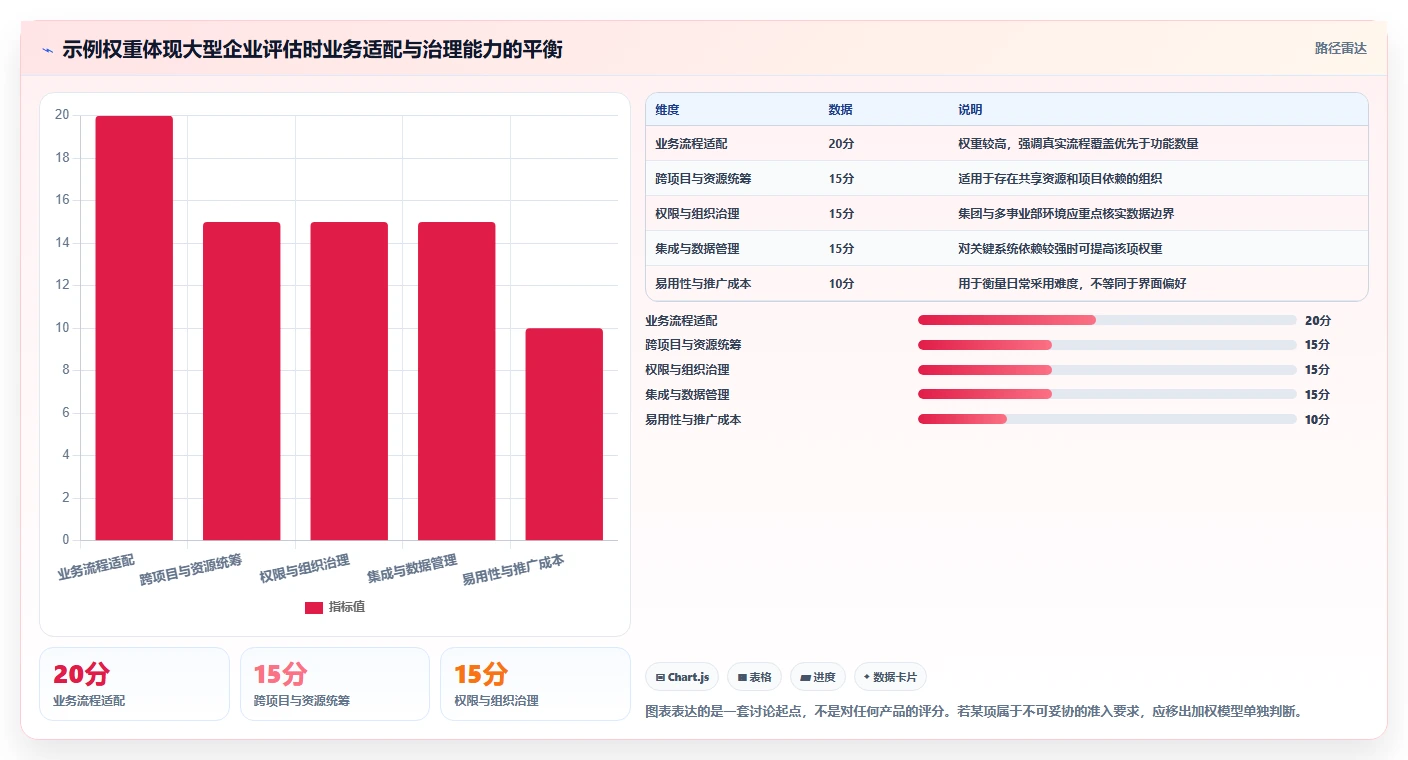This screenshot has height=760, width=1408.
Task: Click the lightning icon beside the title
Action: click(x=47, y=50)
